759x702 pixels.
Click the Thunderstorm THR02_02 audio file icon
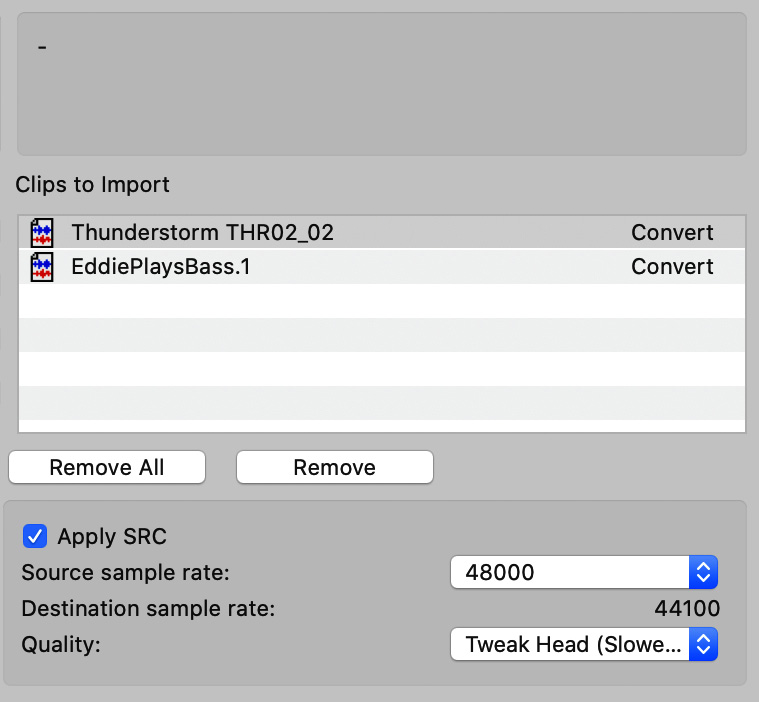[x=42, y=233]
